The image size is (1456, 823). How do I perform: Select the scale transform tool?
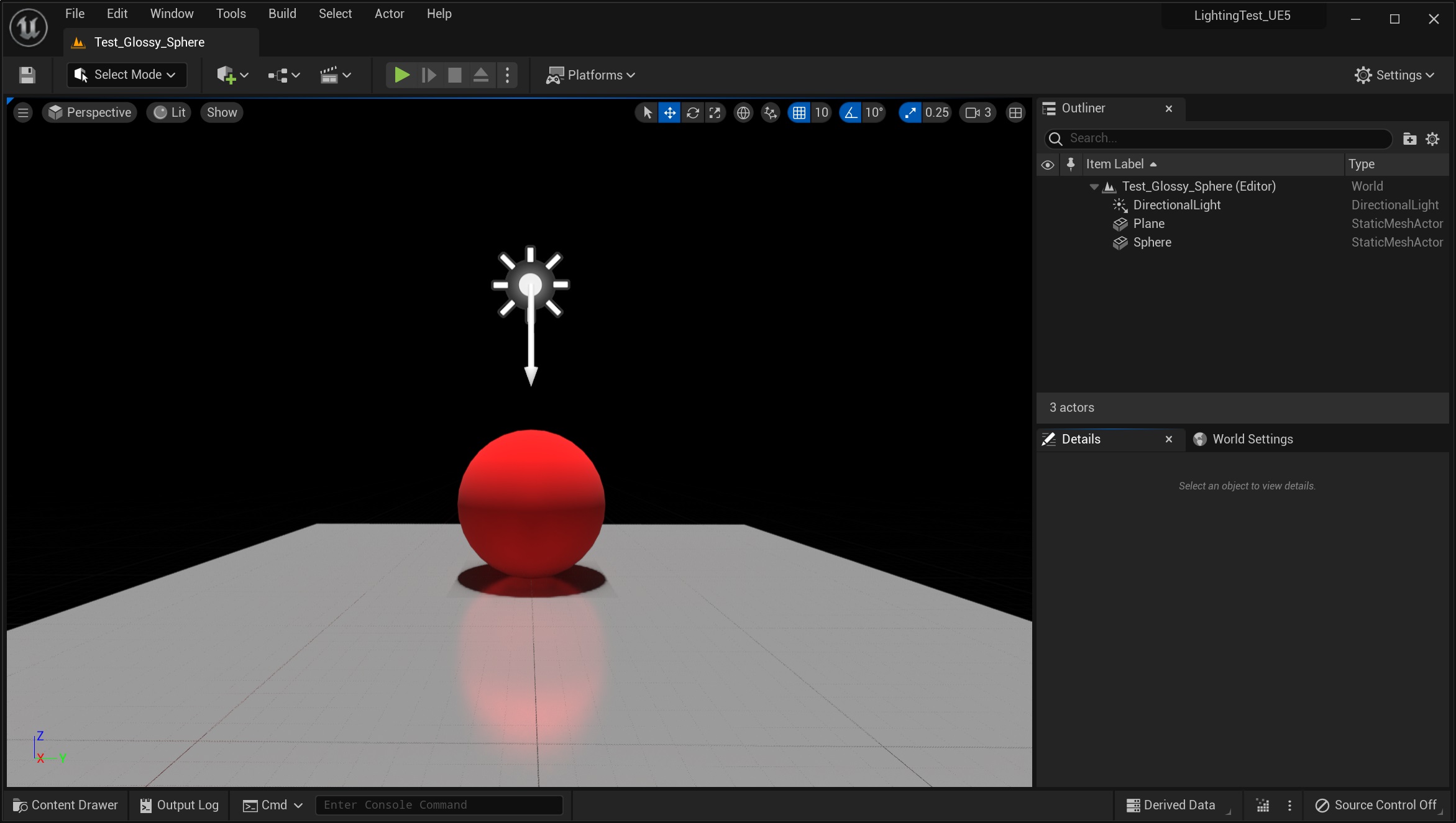pos(715,112)
